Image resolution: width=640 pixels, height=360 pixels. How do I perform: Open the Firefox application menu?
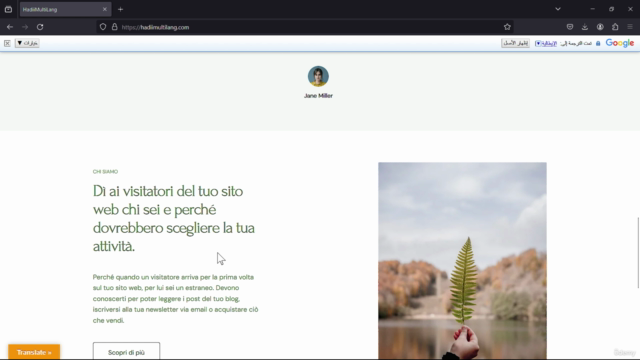coord(630,27)
